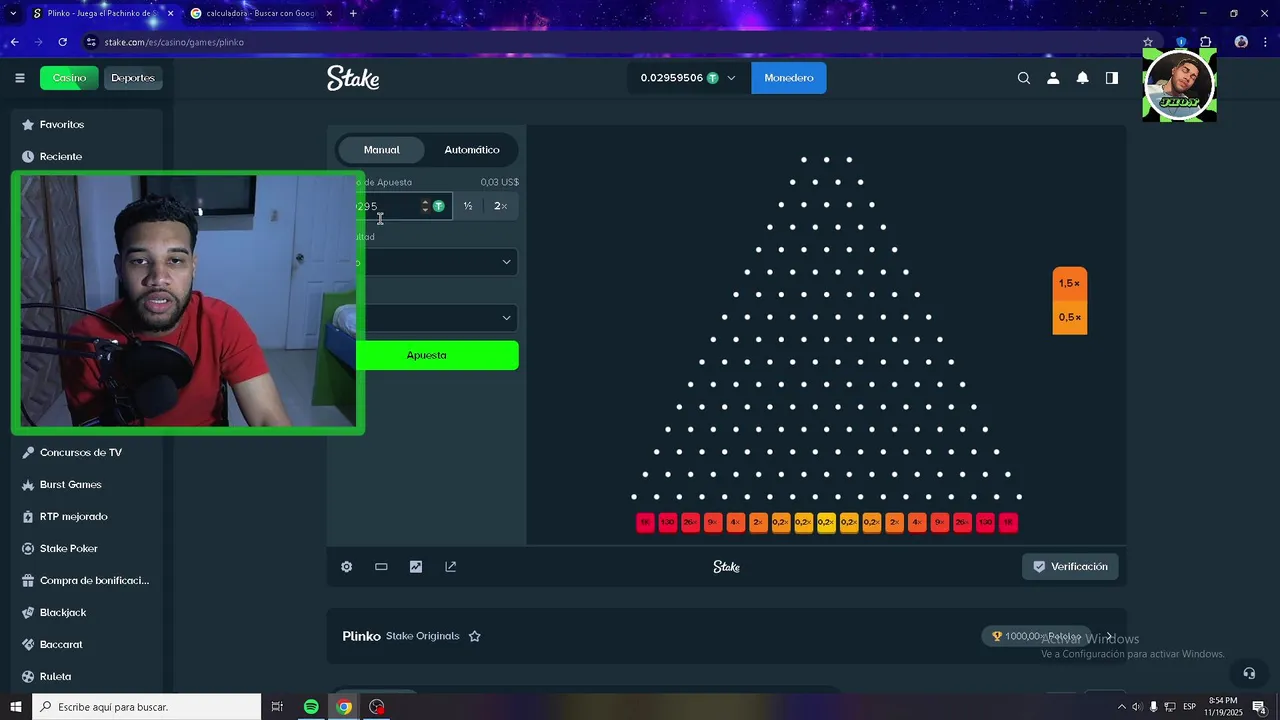Open Ruleta in sidebar
1280x720 pixels.
(87, 677)
